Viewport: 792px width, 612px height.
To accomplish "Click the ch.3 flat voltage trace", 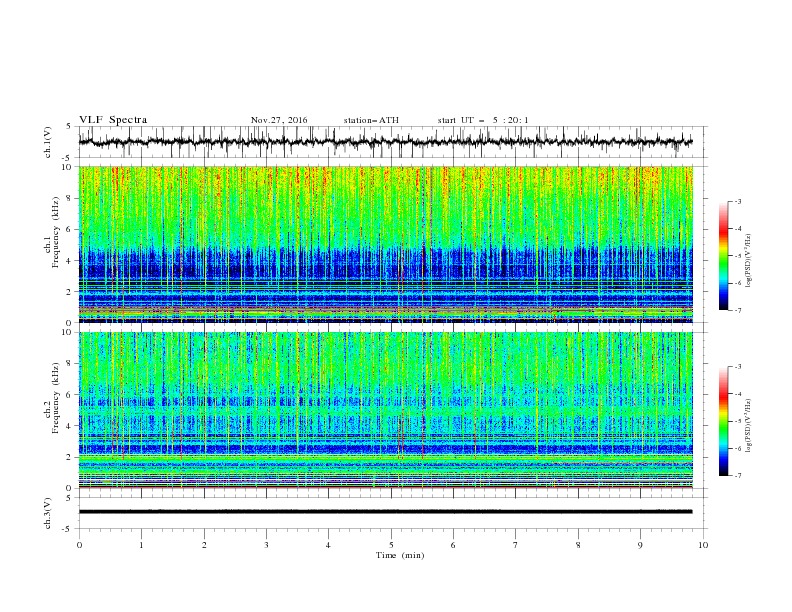I will coord(385,512).
